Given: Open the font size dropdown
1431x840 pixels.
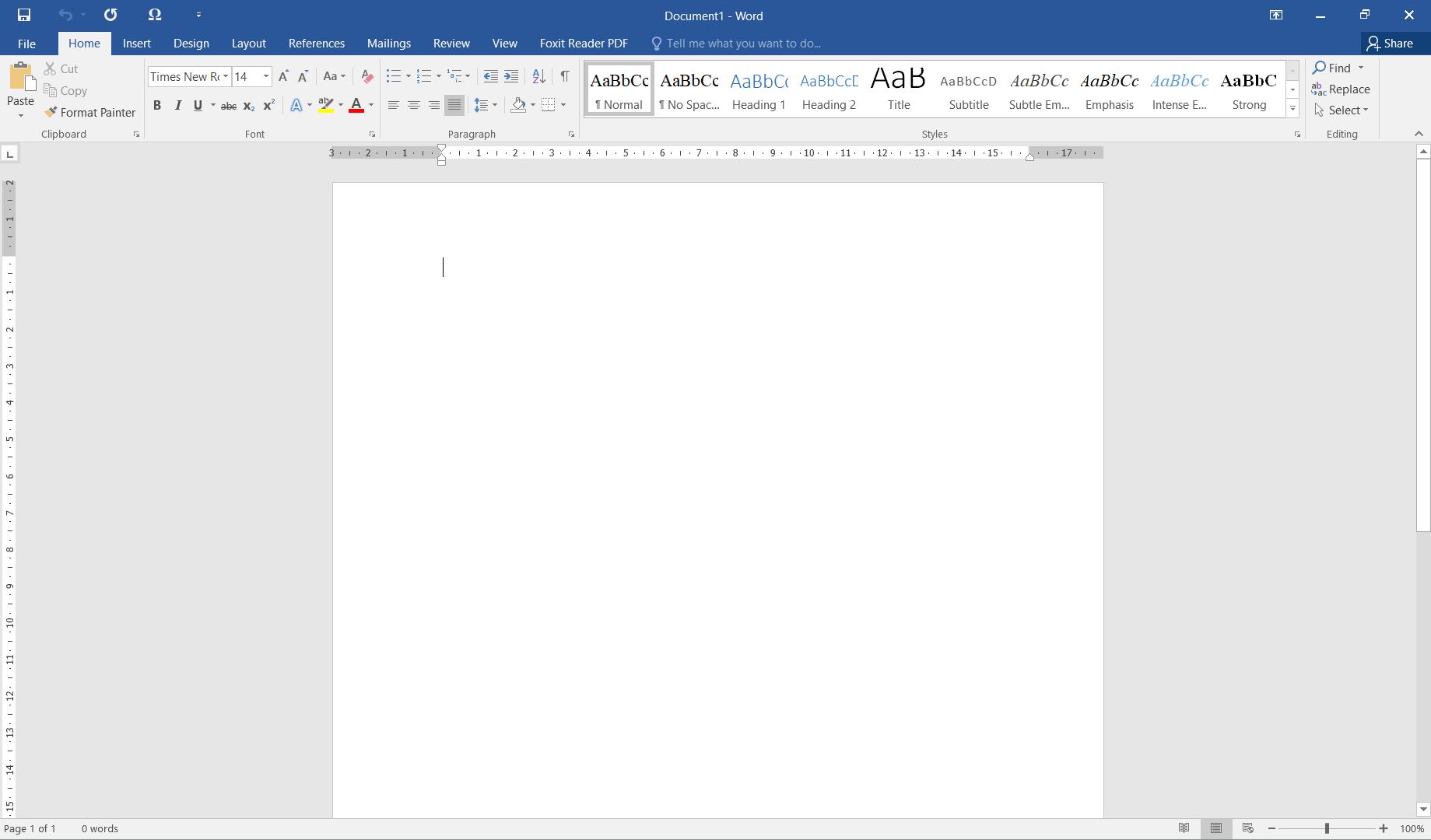Looking at the screenshot, I should (x=266, y=76).
